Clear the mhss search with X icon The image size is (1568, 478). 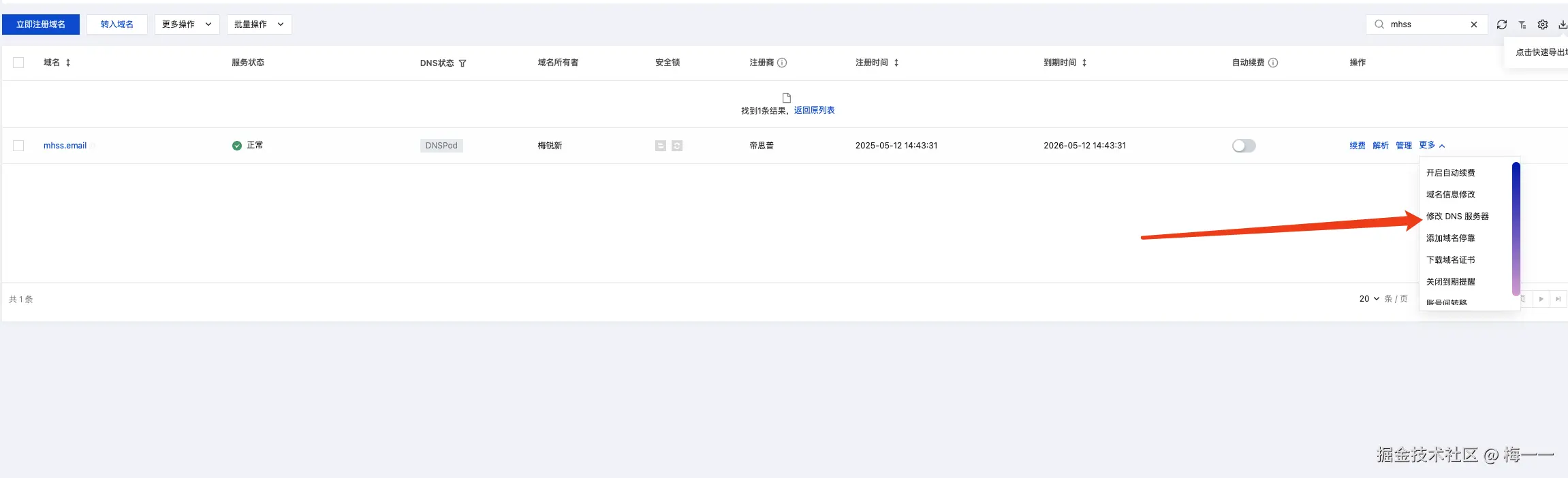pyautogui.click(x=1474, y=25)
